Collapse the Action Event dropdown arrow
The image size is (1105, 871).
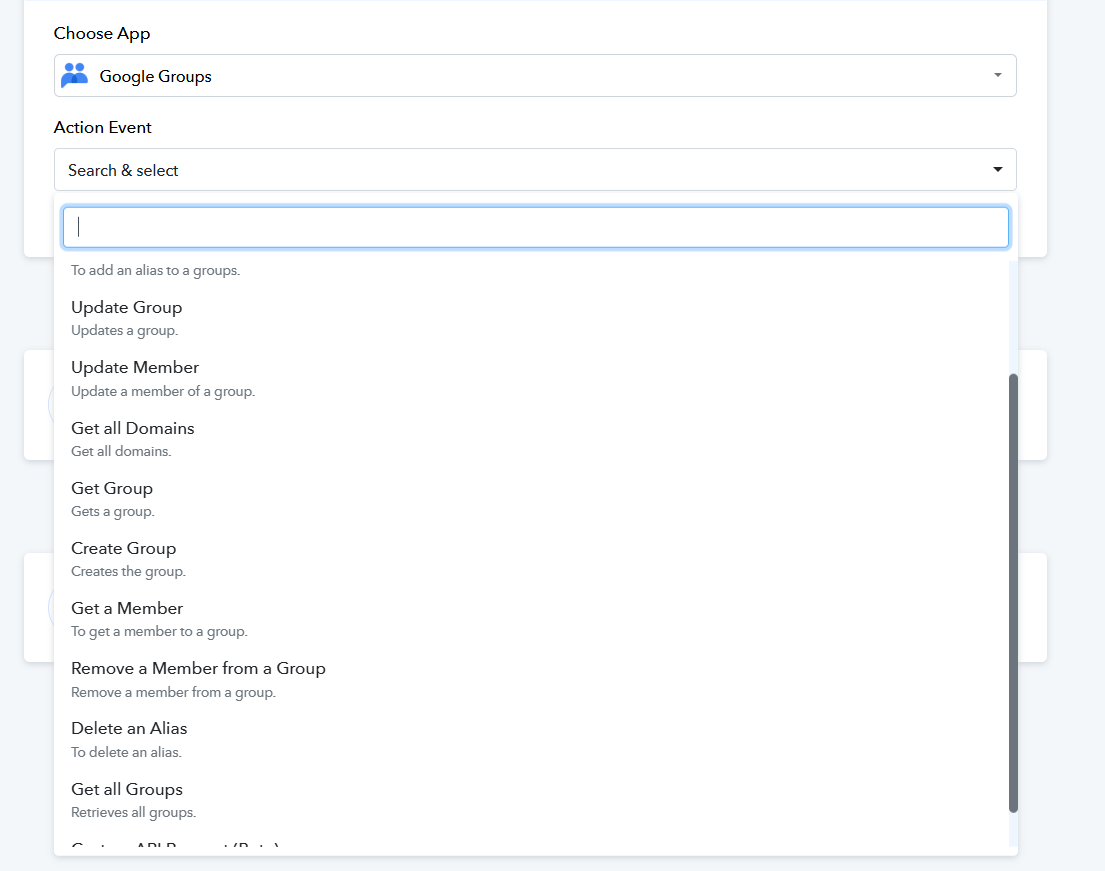(x=997, y=169)
